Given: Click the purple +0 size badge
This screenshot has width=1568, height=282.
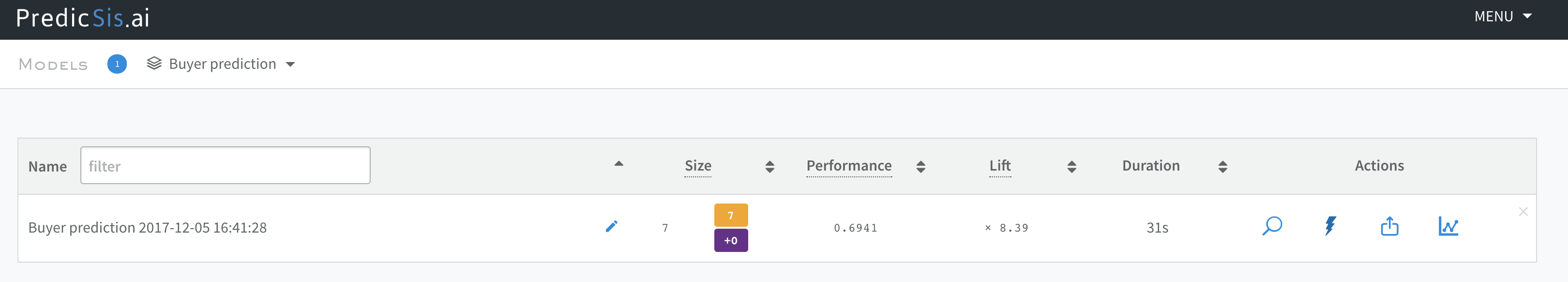Looking at the screenshot, I should click(x=730, y=241).
